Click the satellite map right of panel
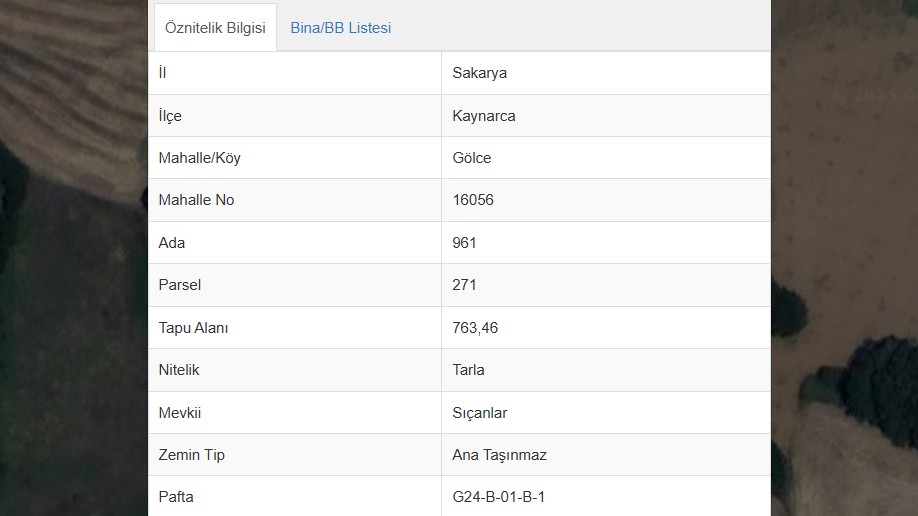Screen dimensions: 918x516 (x=844, y=258)
